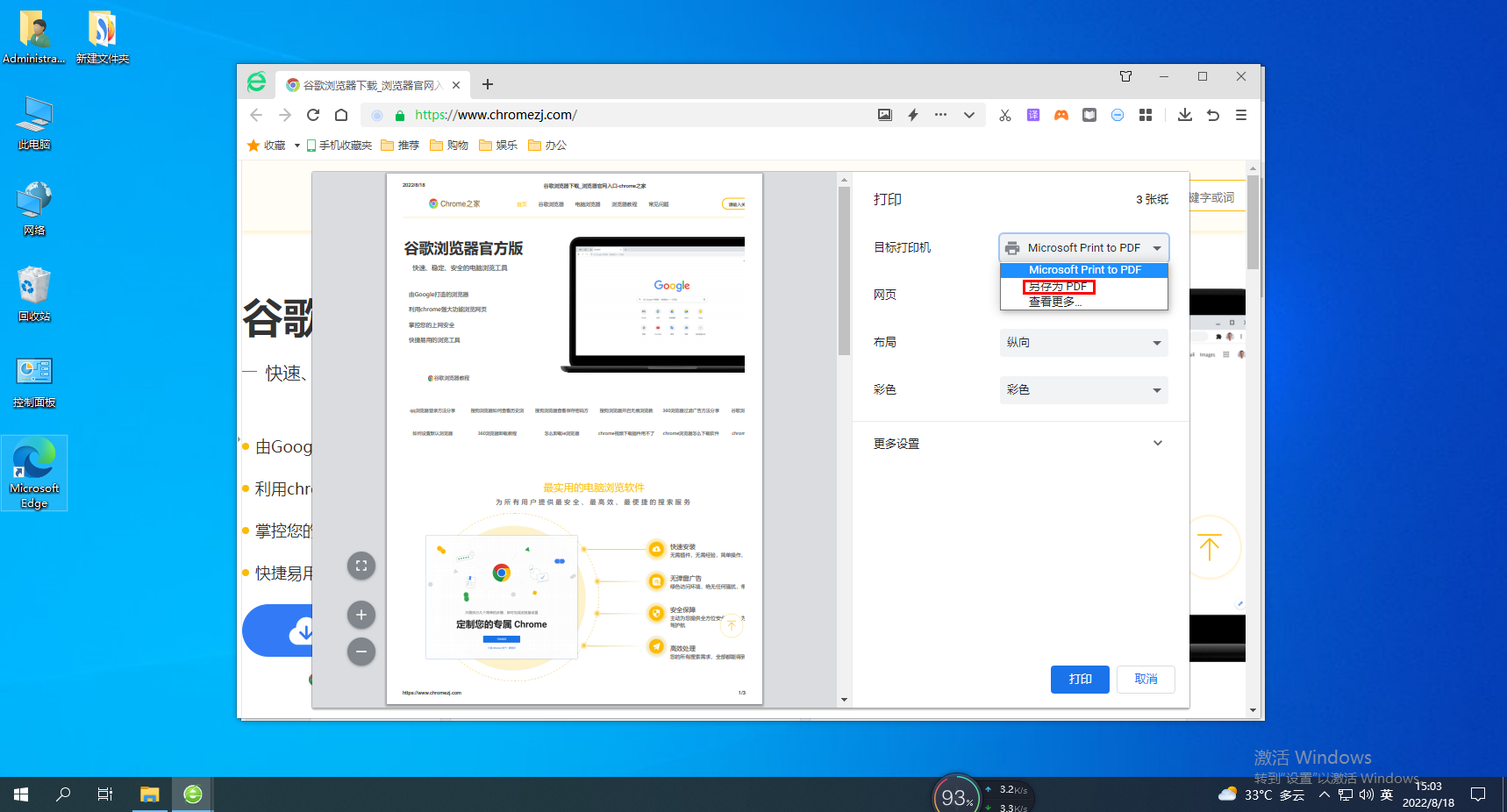Open the 彩色 color mode dropdown

1084,390
